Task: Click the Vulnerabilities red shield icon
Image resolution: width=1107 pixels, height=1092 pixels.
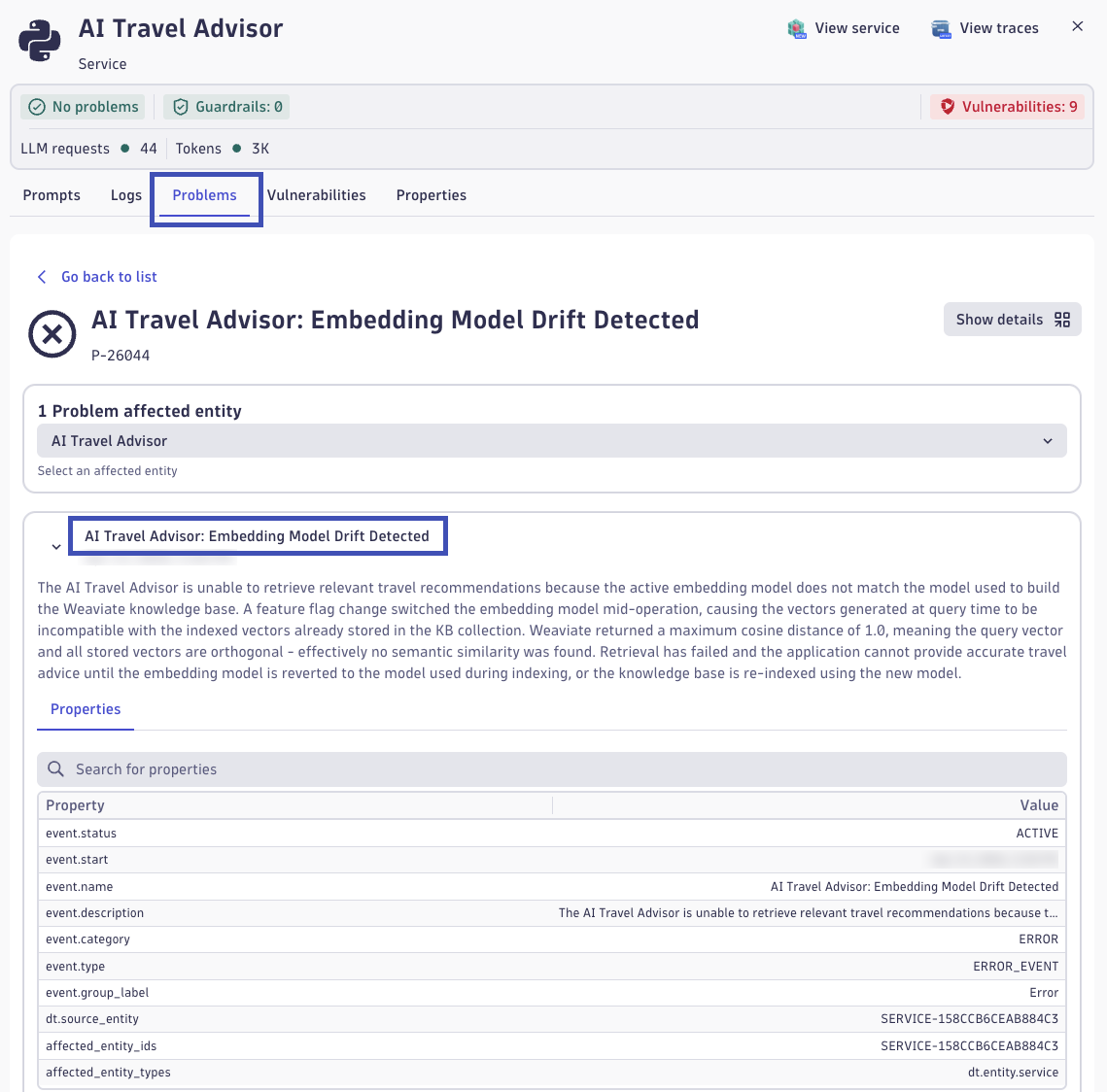Action: tap(947, 107)
